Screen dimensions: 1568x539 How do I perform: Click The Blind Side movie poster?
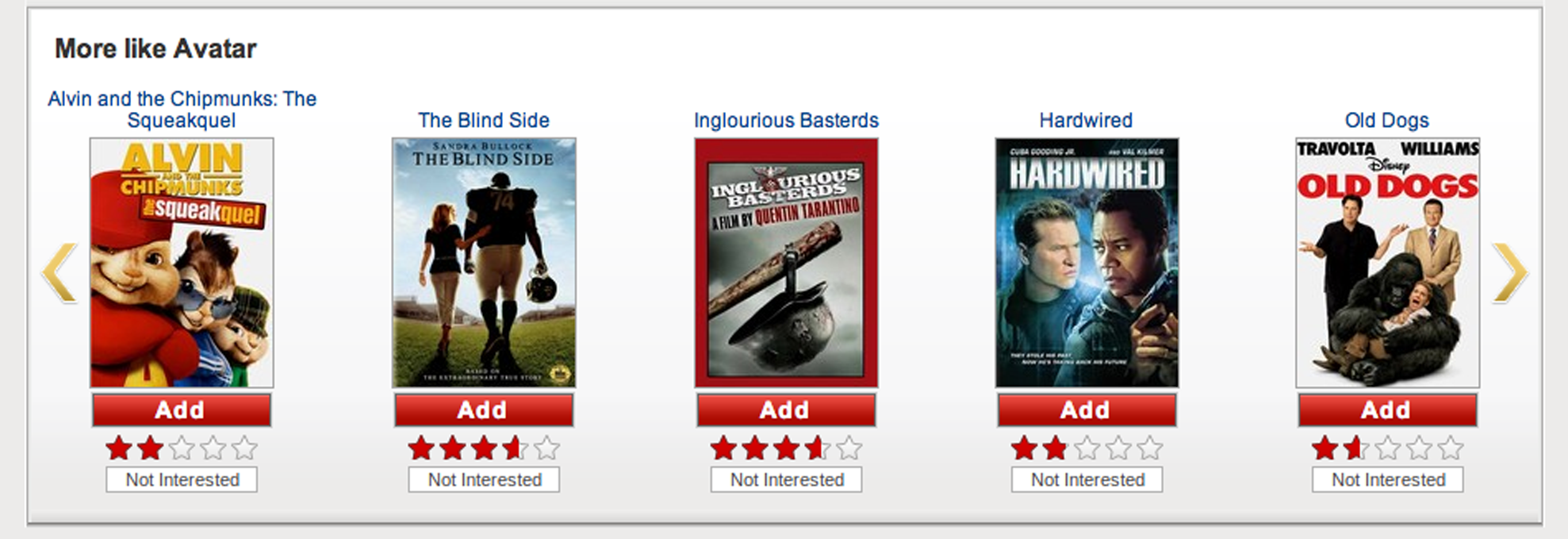pos(484,263)
